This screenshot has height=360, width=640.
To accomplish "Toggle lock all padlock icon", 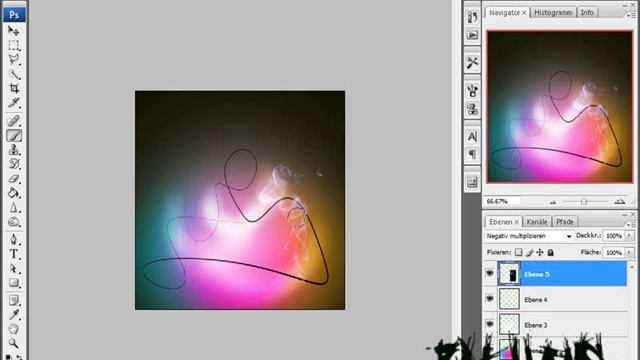I will click(x=551, y=252).
